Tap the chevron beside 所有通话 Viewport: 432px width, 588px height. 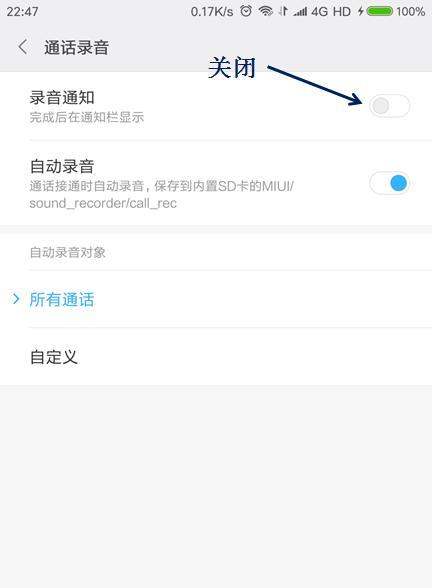[x=16, y=299]
